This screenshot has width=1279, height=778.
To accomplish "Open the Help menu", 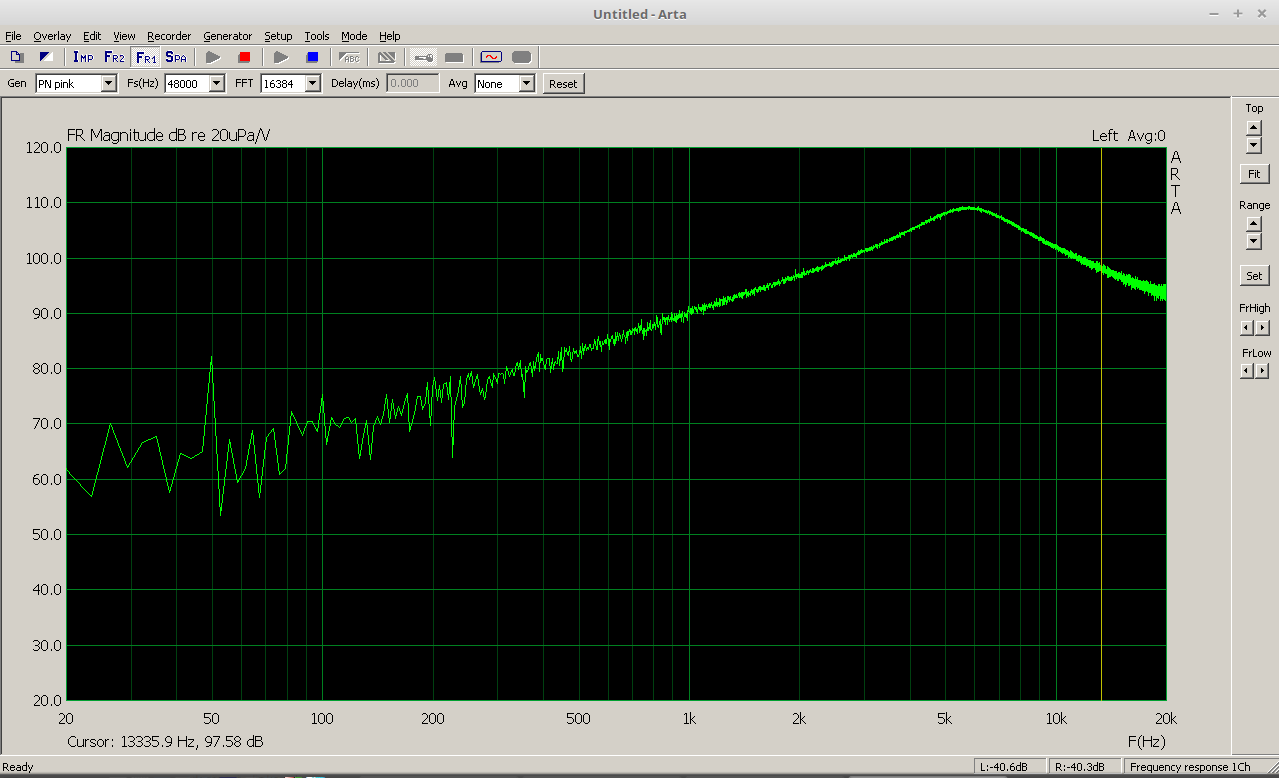I will 389,36.
